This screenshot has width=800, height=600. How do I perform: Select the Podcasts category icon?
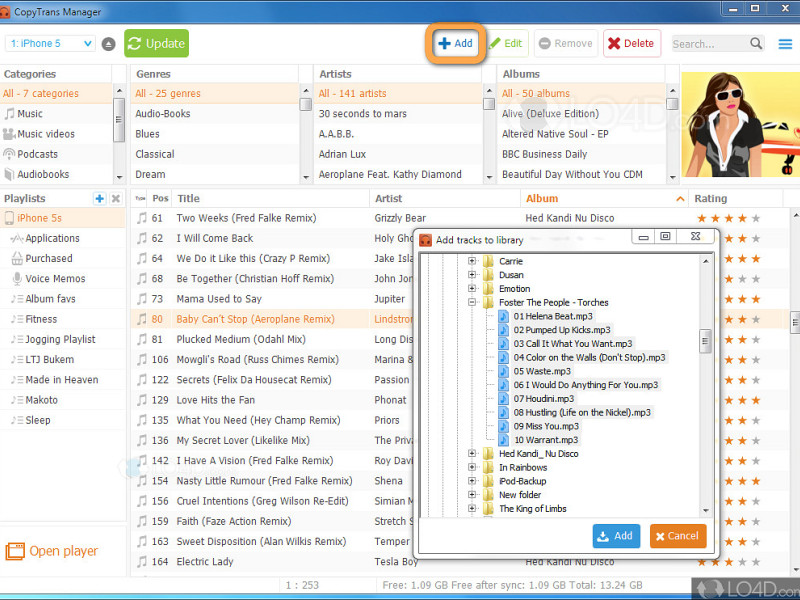(9, 154)
